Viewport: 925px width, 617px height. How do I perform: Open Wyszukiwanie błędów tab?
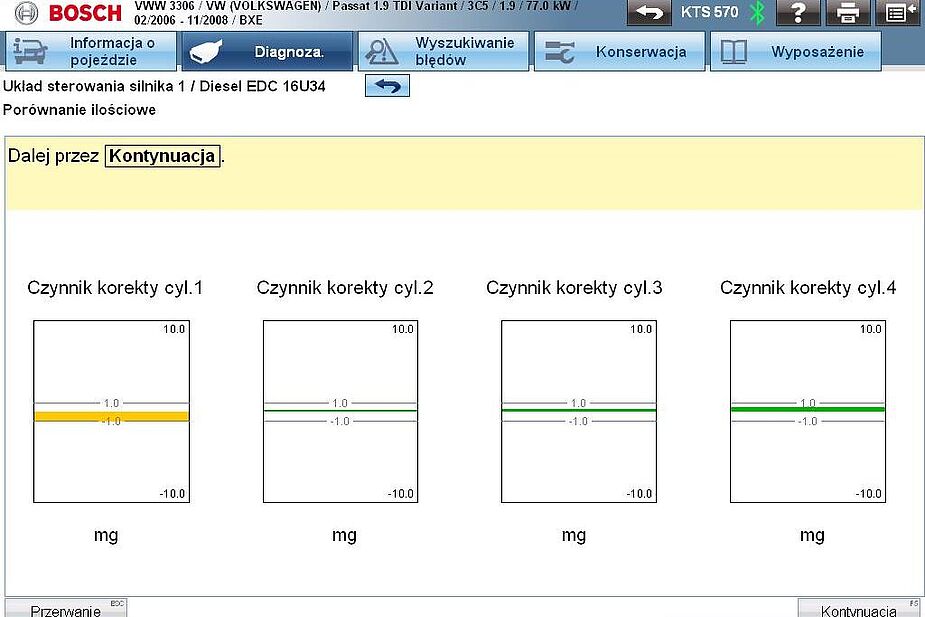click(x=443, y=51)
